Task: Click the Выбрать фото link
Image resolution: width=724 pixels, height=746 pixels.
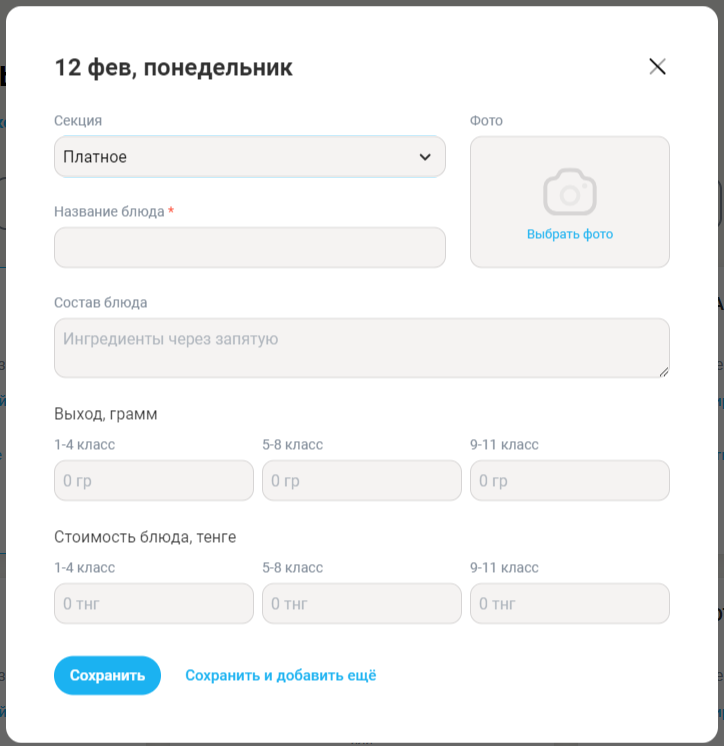Action: tap(569, 234)
